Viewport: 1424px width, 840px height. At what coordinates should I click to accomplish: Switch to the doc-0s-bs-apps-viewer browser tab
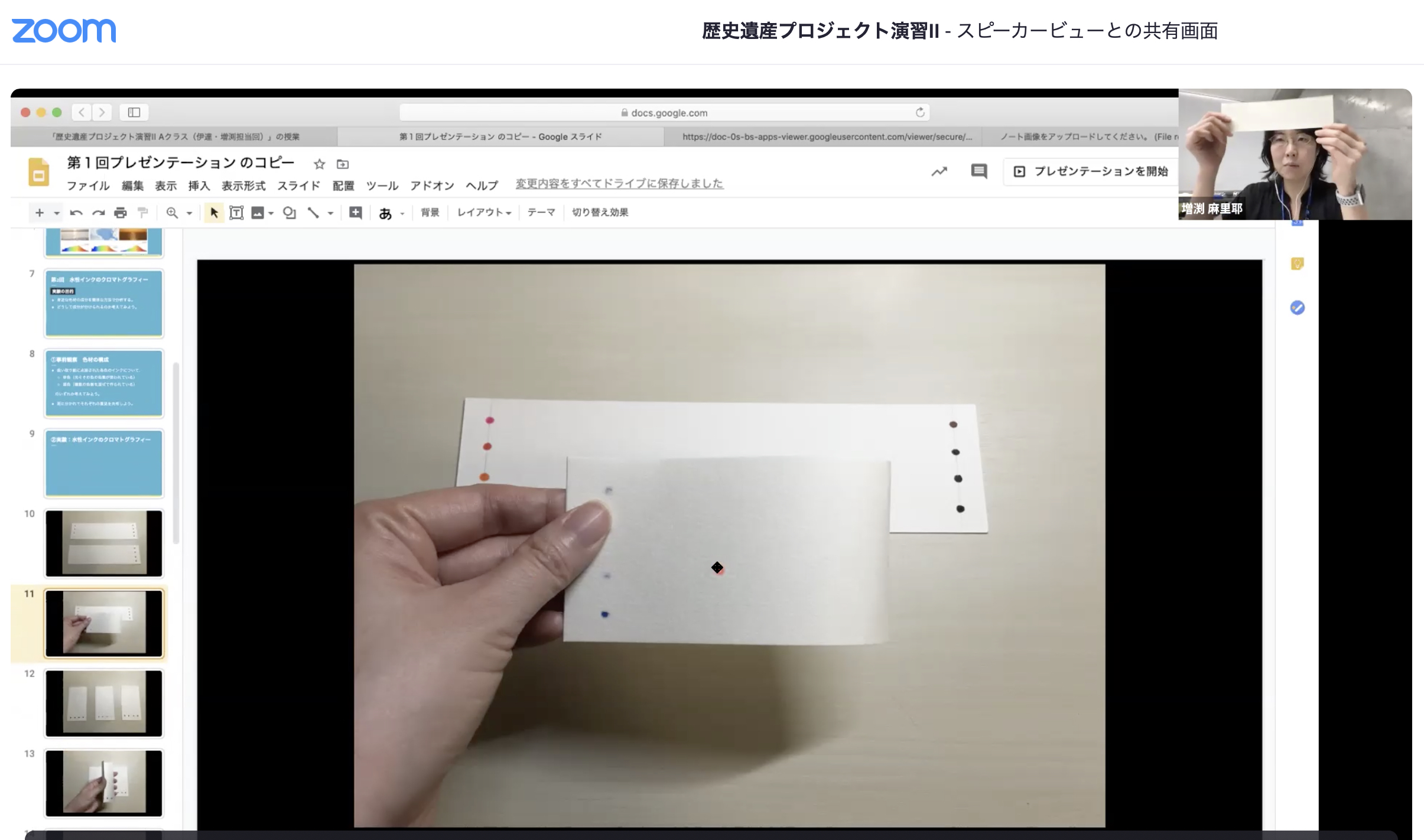[823, 136]
